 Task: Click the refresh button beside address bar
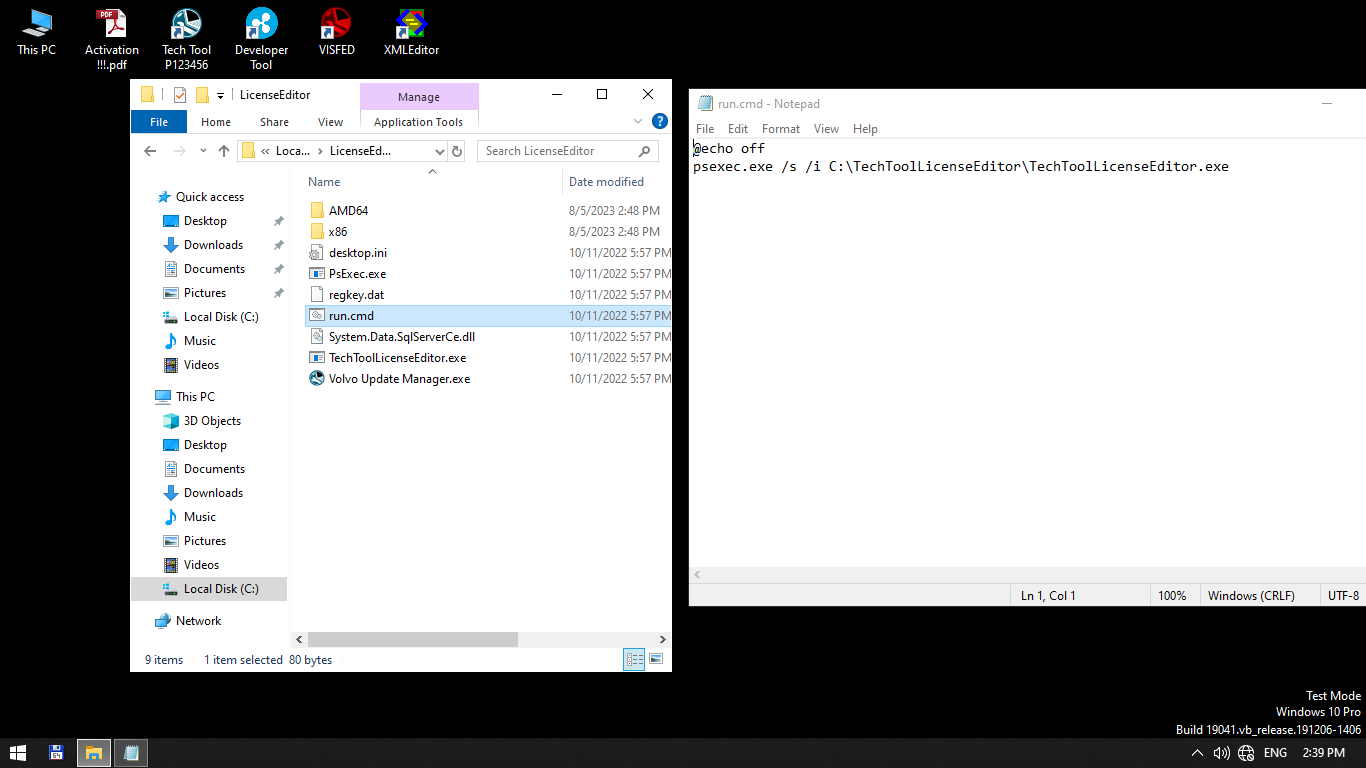(x=457, y=151)
